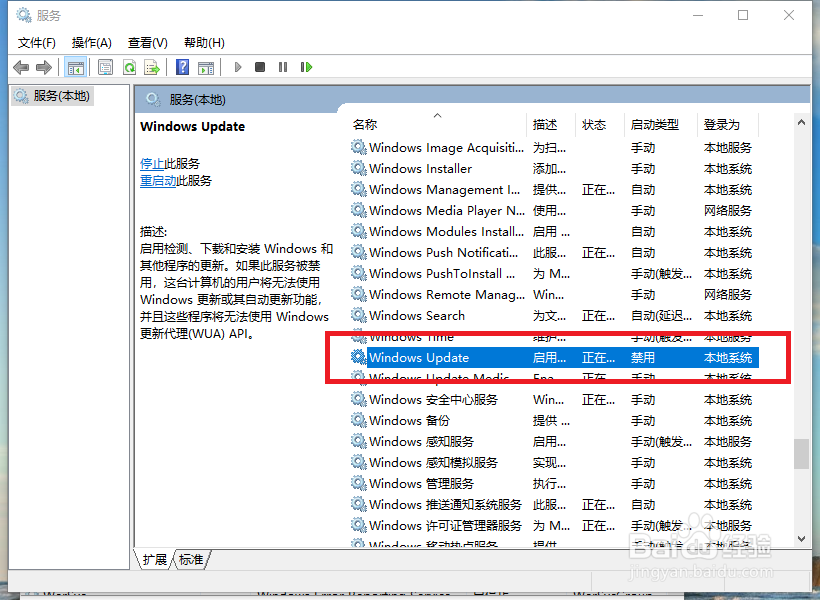Click gear icon of Windows Remote Management row
820x600 pixels.
(x=358, y=294)
